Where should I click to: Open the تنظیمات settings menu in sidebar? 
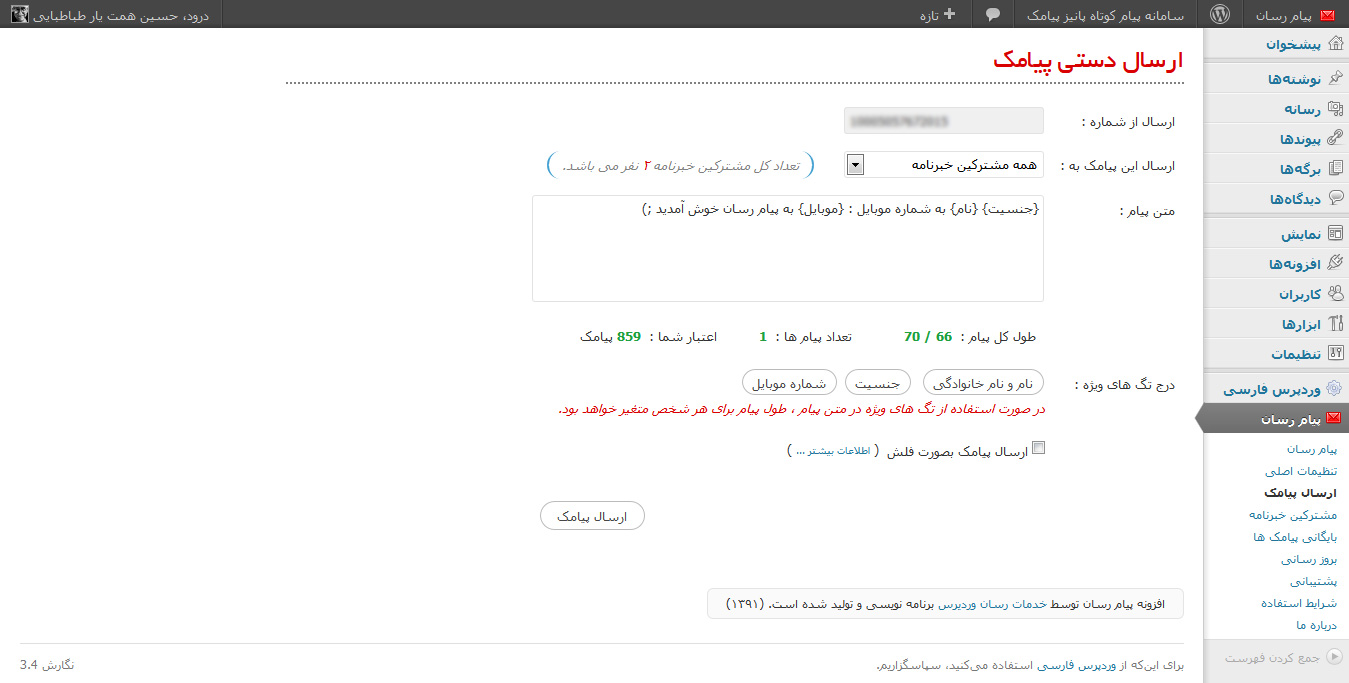[x=1296, y=354]
